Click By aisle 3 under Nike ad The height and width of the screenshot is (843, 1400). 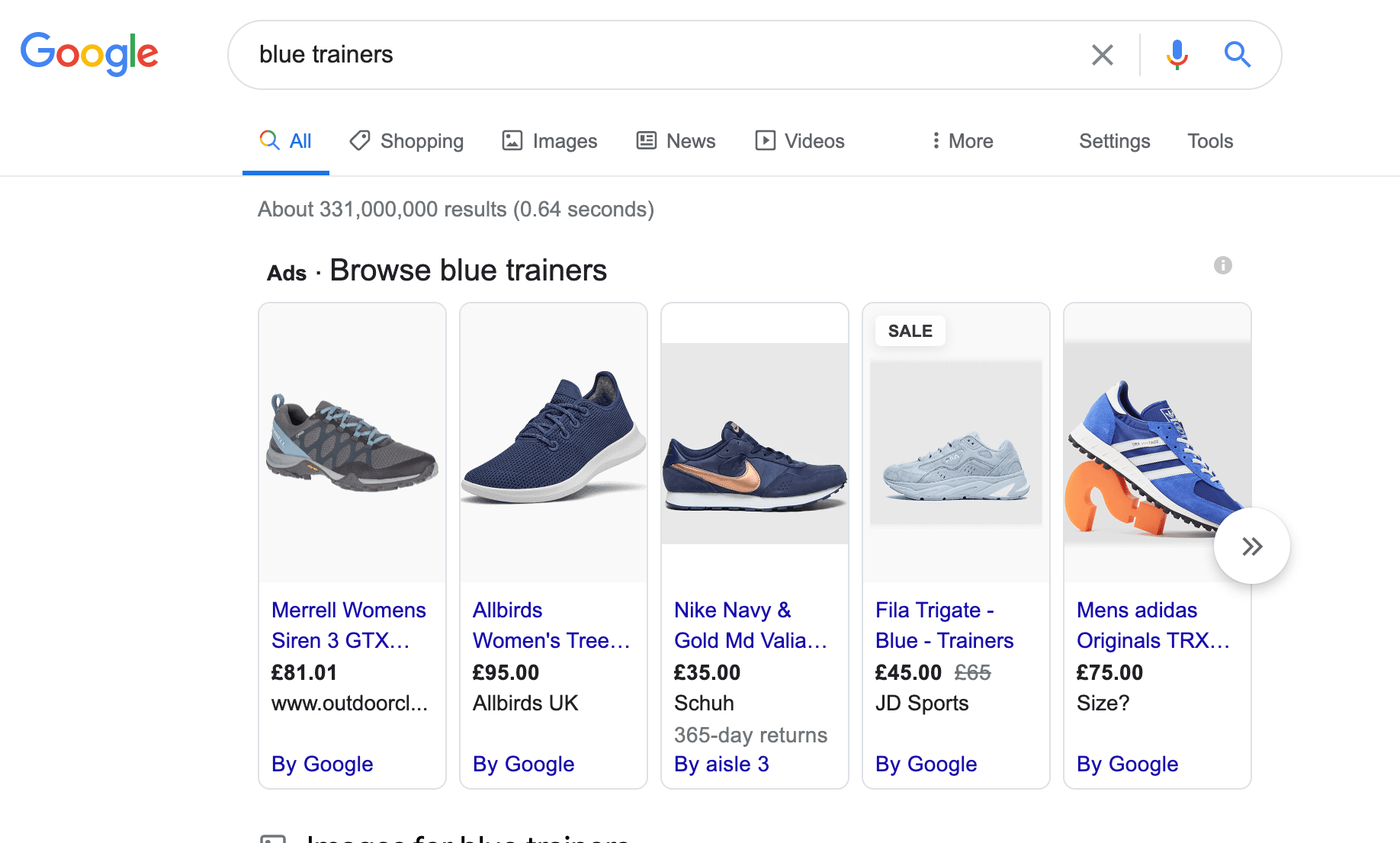pyautogui.click(x=721, y=764)
